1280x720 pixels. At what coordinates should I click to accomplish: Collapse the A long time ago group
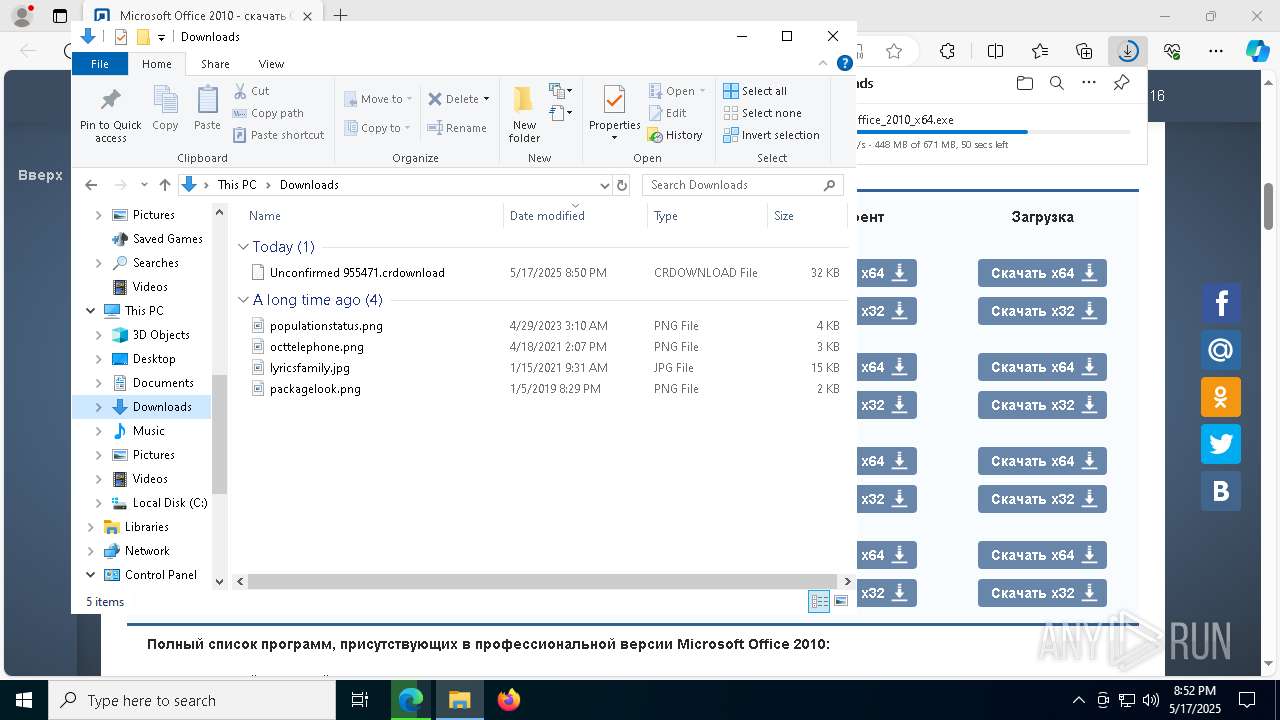pyautogui.click(x=244, y=300)
